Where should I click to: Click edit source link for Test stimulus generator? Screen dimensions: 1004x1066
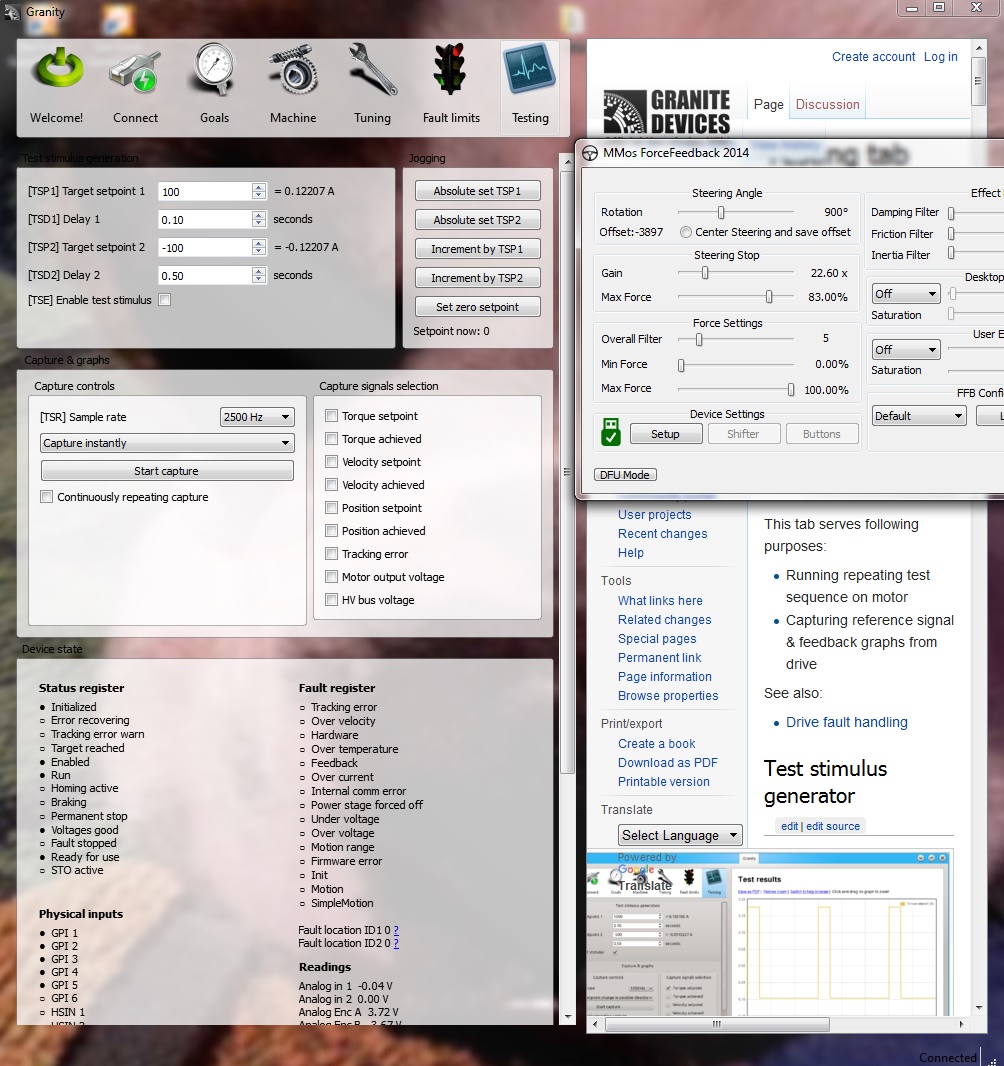[833, 826]
